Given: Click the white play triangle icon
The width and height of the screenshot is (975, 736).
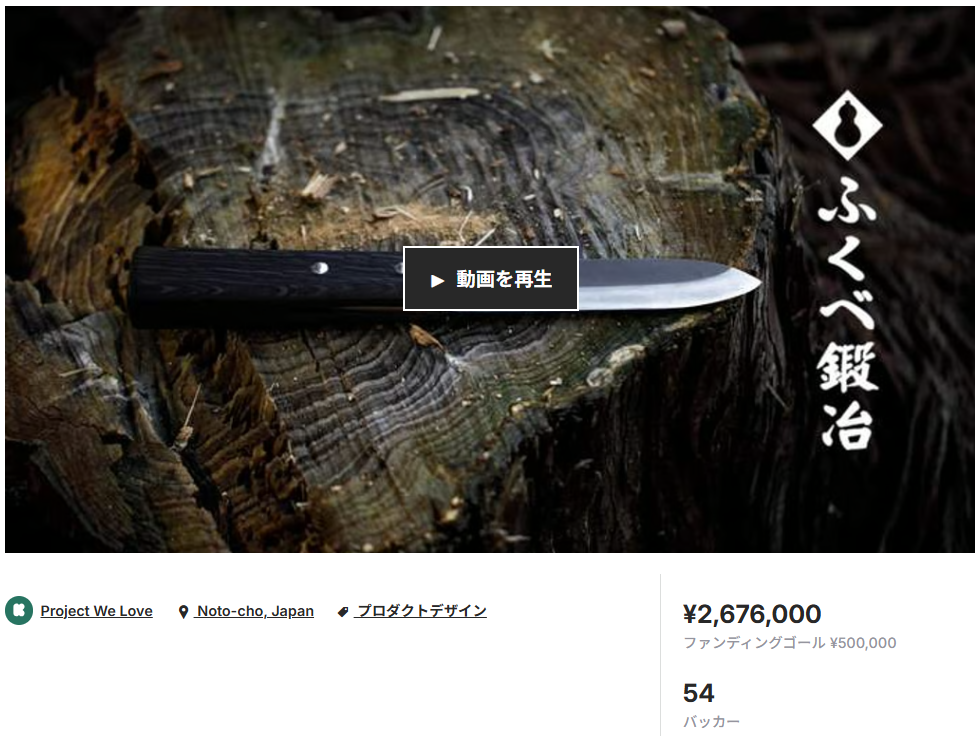Looking at the screenshot, I should click(437, 281).
